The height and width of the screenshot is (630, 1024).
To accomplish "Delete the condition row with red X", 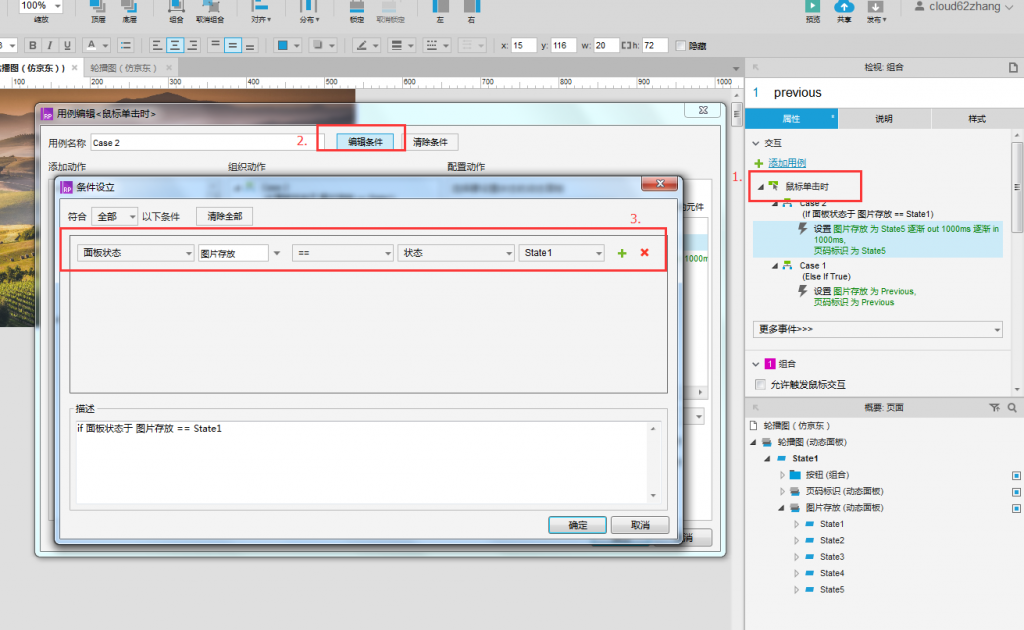I will pos(645,252).
